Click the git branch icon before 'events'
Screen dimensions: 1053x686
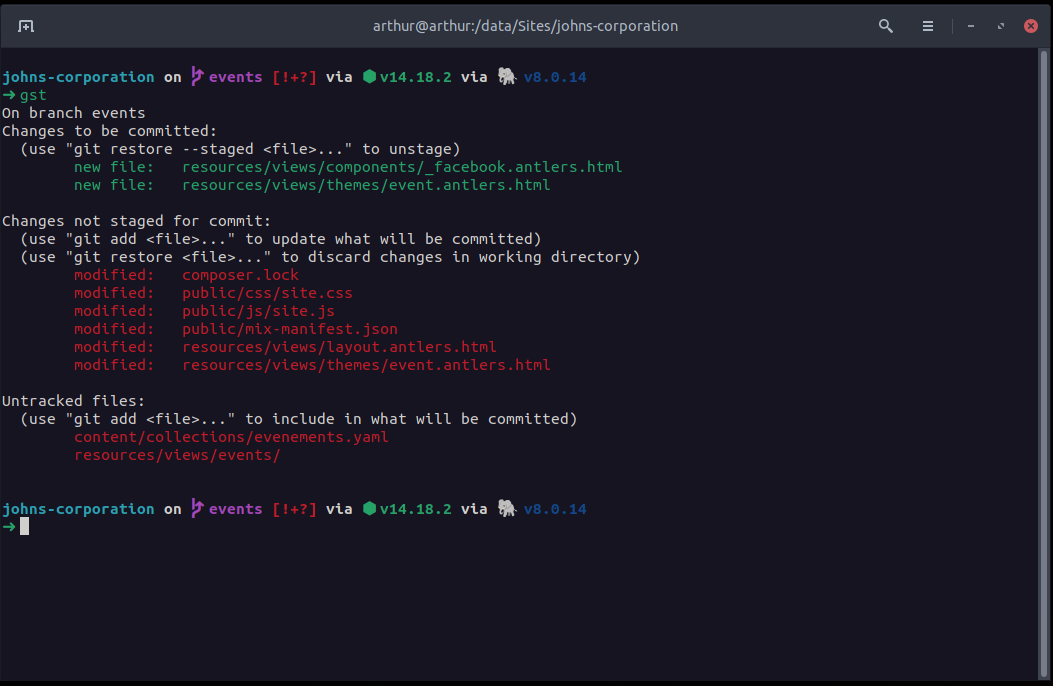click(x=197, y=76)
